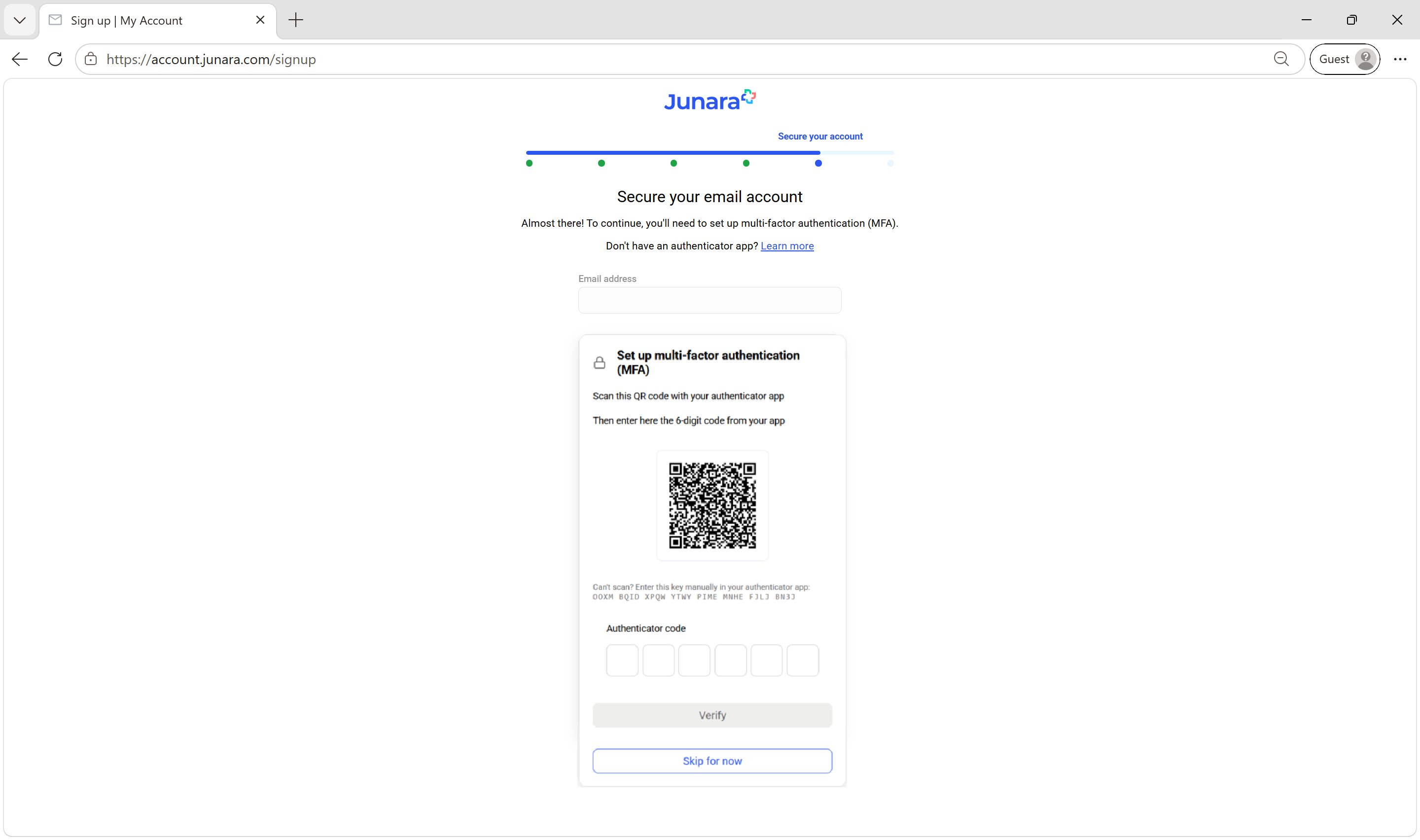This screenshot has height=840, width=1420.
Task: Click the current blue progress step dot
Action: point(818,163)
